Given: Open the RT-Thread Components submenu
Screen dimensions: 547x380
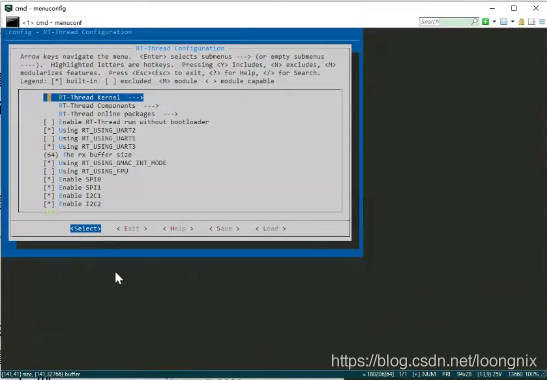Looking at the screenshot, I should pyautogui.click(x=108, y=106).
